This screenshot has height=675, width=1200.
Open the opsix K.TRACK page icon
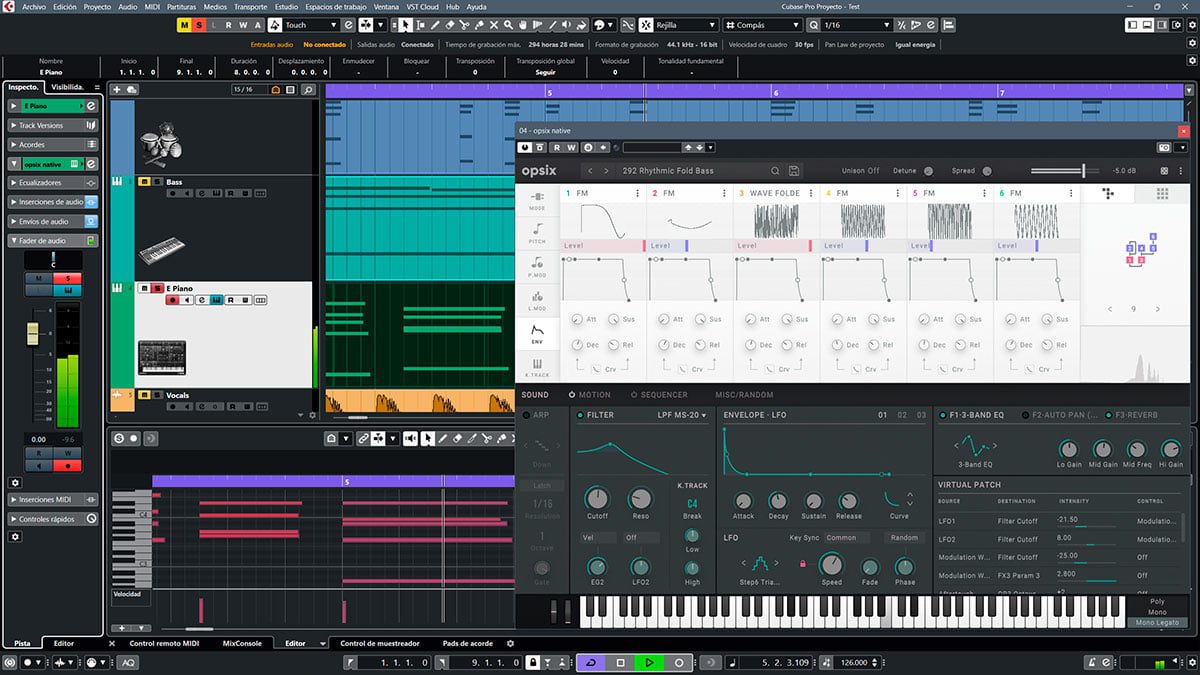(x=537, y=367)
